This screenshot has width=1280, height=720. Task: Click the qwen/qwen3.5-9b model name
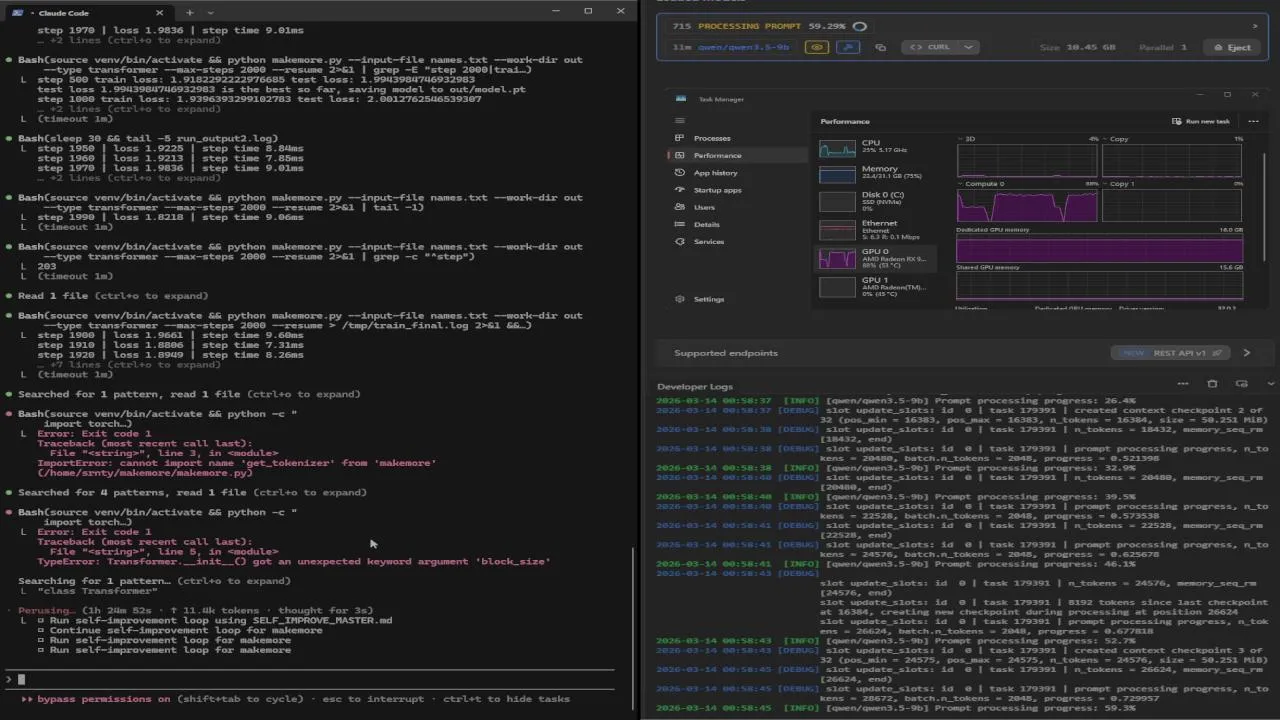click(x=745, y=47)
